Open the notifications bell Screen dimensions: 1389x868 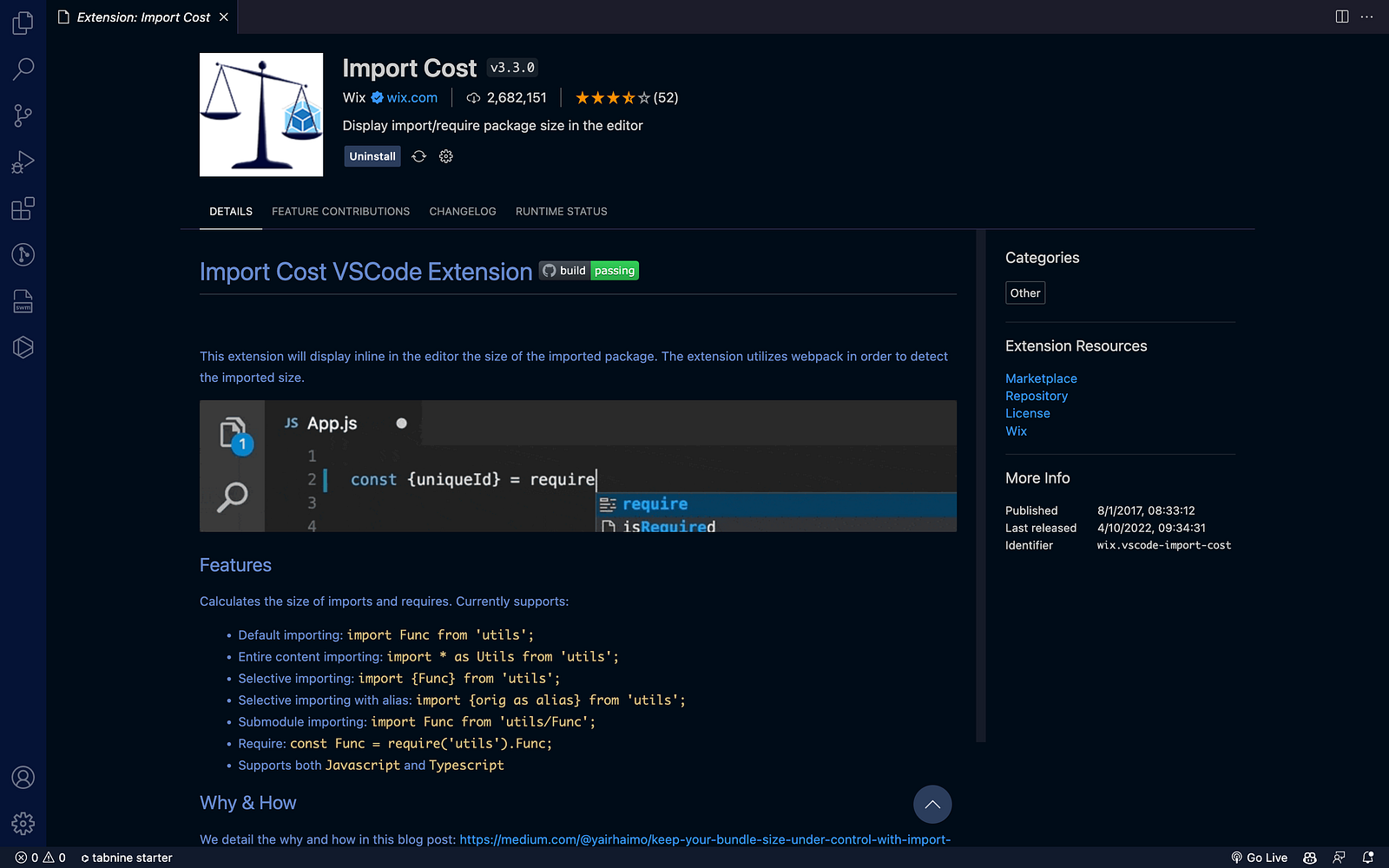point(1368,858)
